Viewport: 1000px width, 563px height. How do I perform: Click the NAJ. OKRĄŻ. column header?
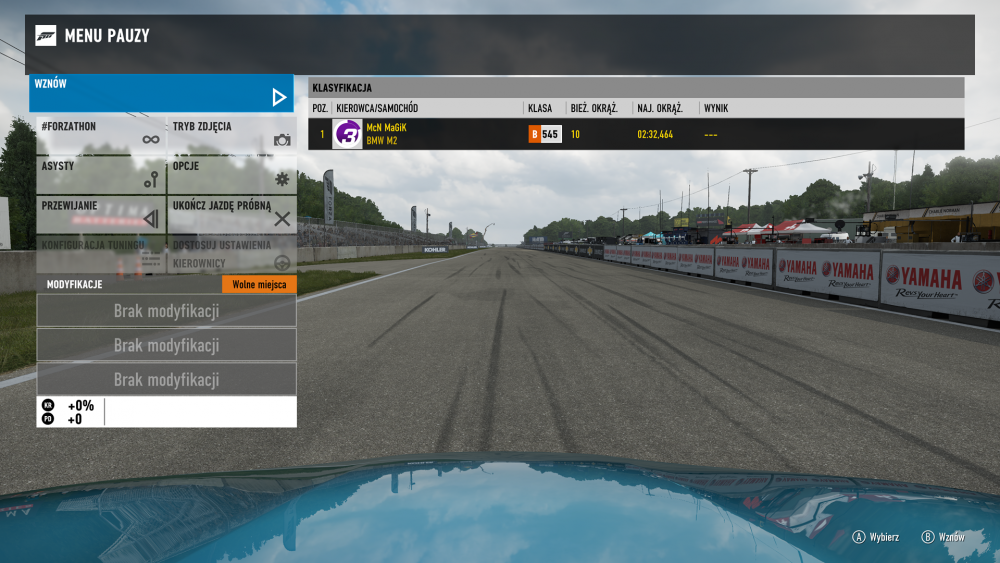pos(660,108)
